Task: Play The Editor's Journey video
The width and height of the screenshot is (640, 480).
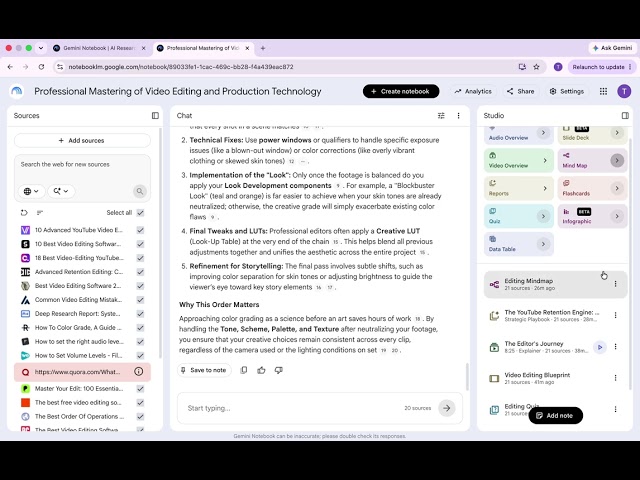Action: click(600, 347)
